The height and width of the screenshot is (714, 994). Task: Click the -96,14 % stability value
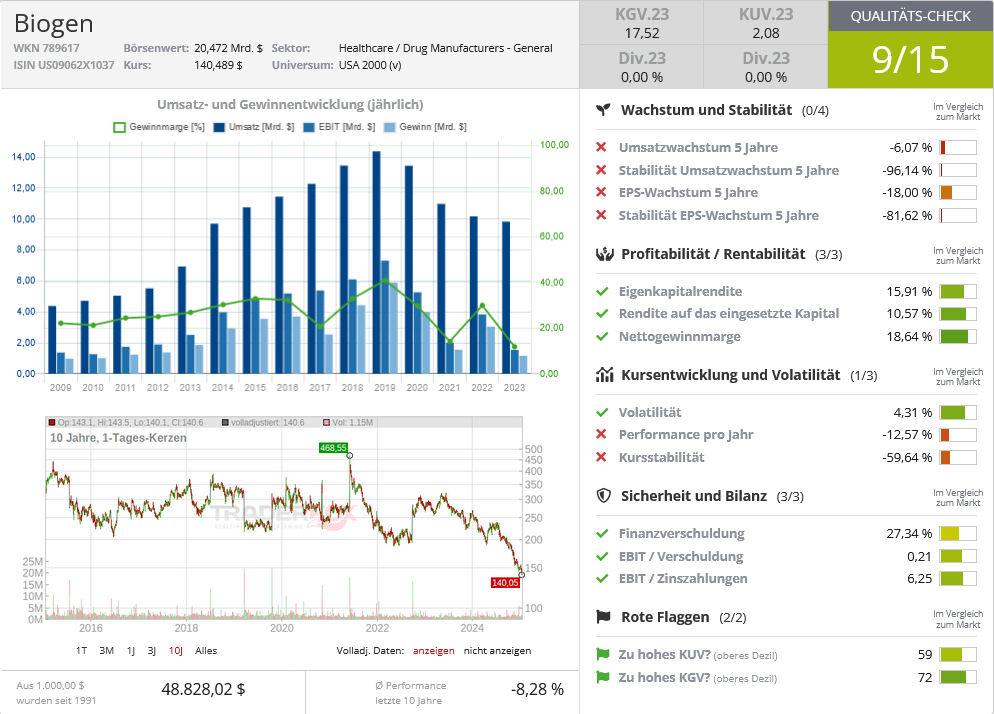pos(907,170)
